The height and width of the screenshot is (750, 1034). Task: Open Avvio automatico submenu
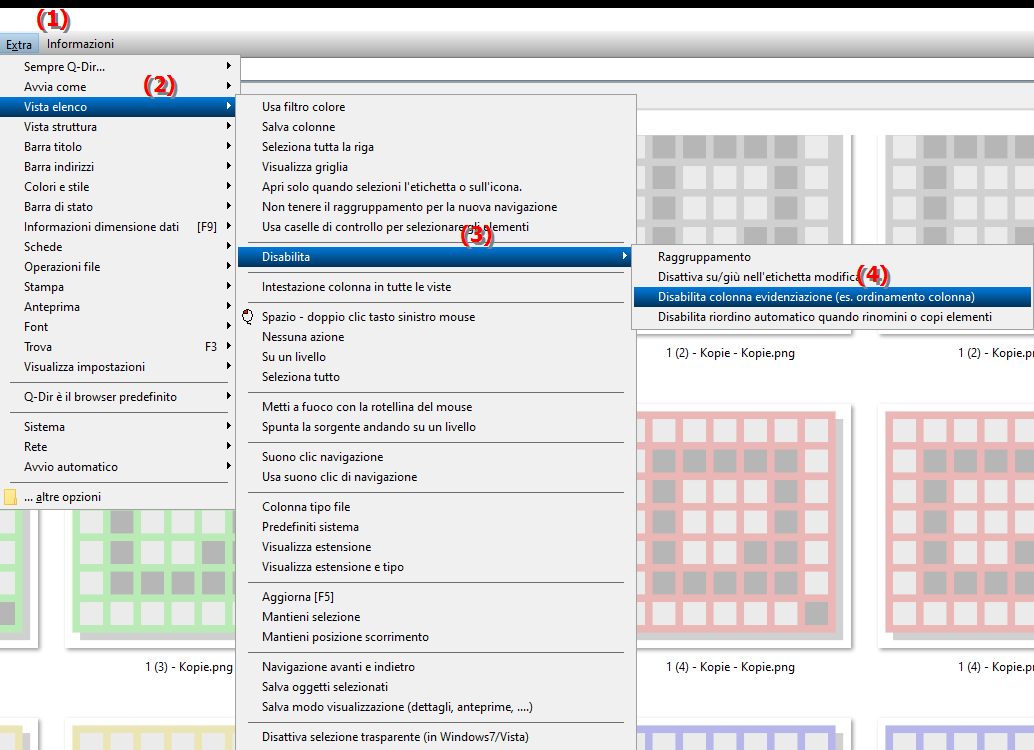119,466
